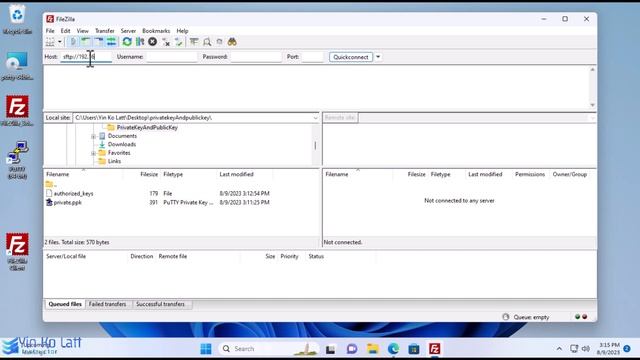640x360 pixels.
Task: Open directory listing filters dialog
Action: (x=194, y=42)
